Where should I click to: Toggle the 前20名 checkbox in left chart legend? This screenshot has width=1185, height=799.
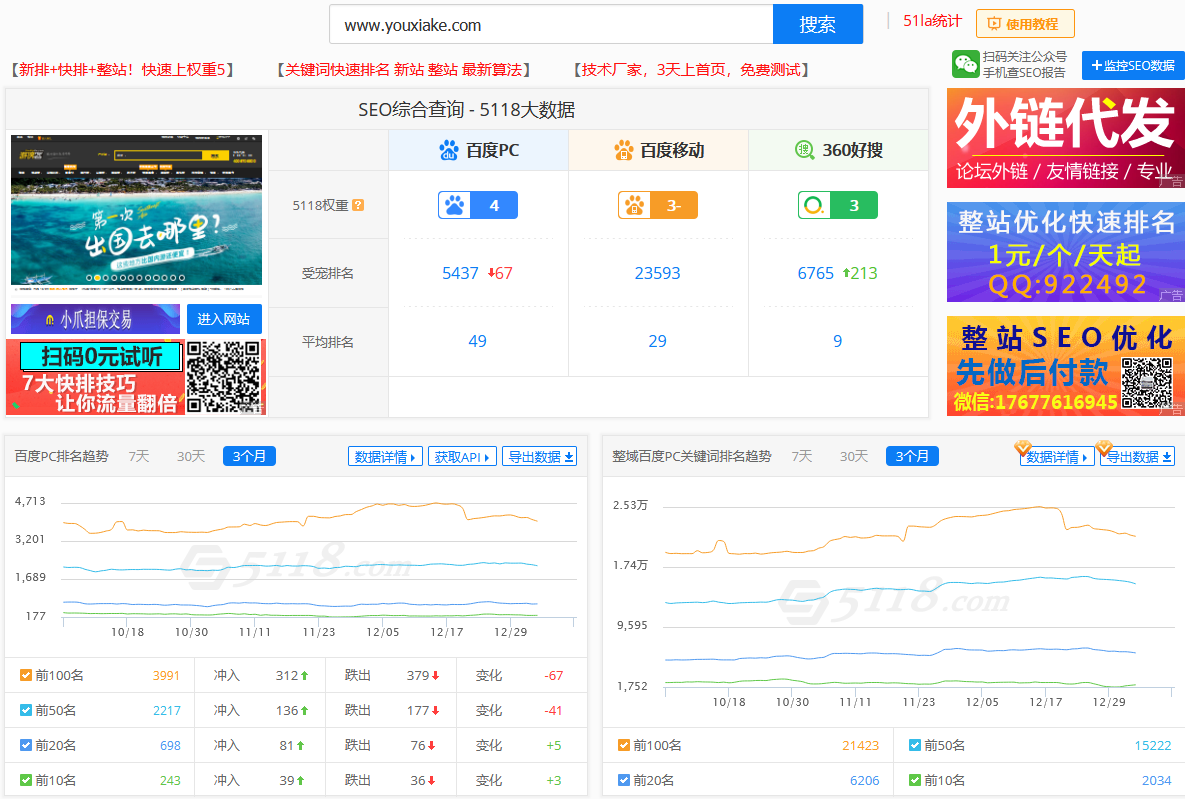click(26, 745)
